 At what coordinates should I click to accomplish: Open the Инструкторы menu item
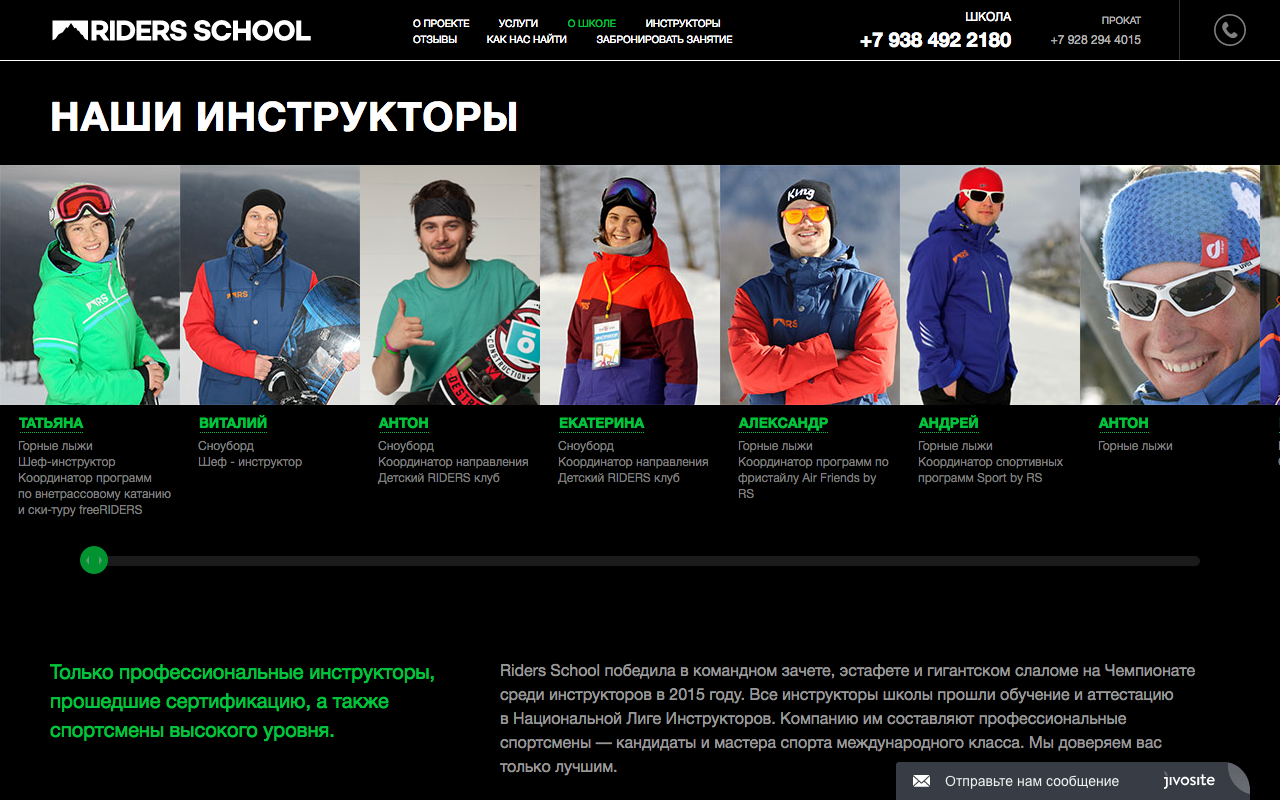coord(683,23)
